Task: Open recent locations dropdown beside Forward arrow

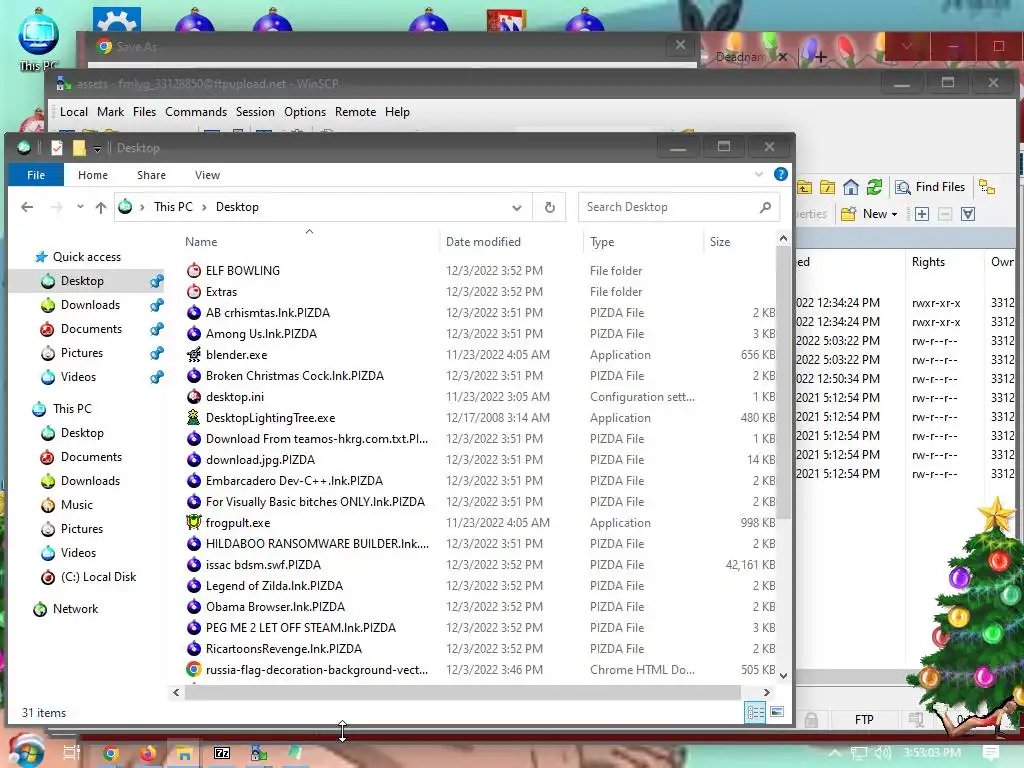Action: (x=80, y=207)
